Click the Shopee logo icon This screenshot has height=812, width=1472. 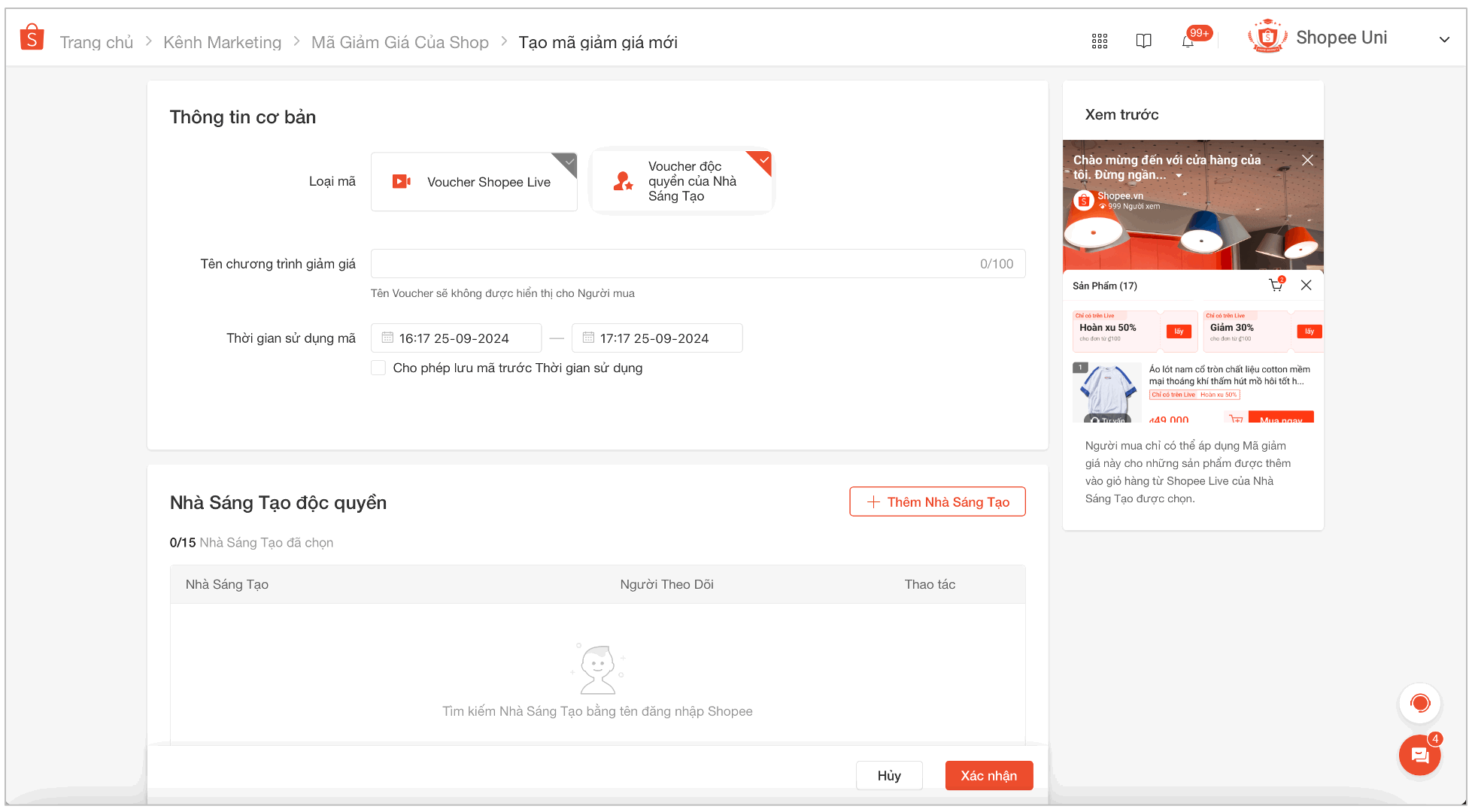click(32, 38)
